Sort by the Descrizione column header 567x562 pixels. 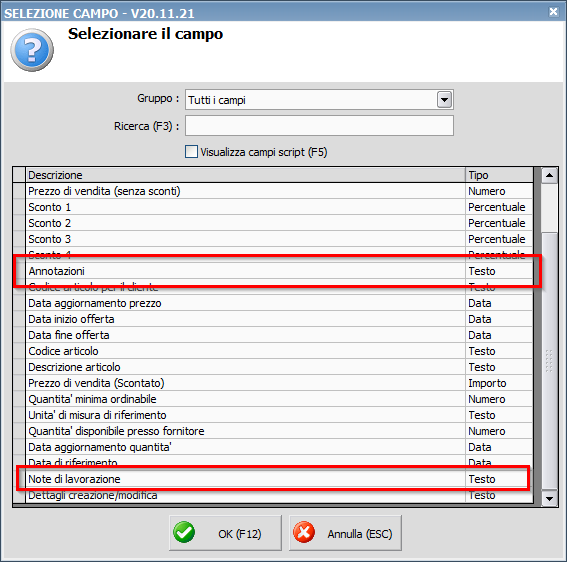(x=245, y=175)
